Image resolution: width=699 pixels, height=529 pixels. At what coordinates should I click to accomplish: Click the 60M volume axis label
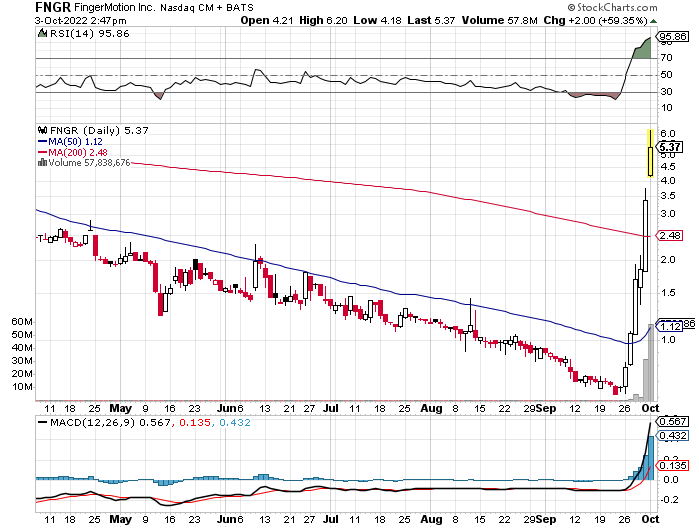point(22,322)
